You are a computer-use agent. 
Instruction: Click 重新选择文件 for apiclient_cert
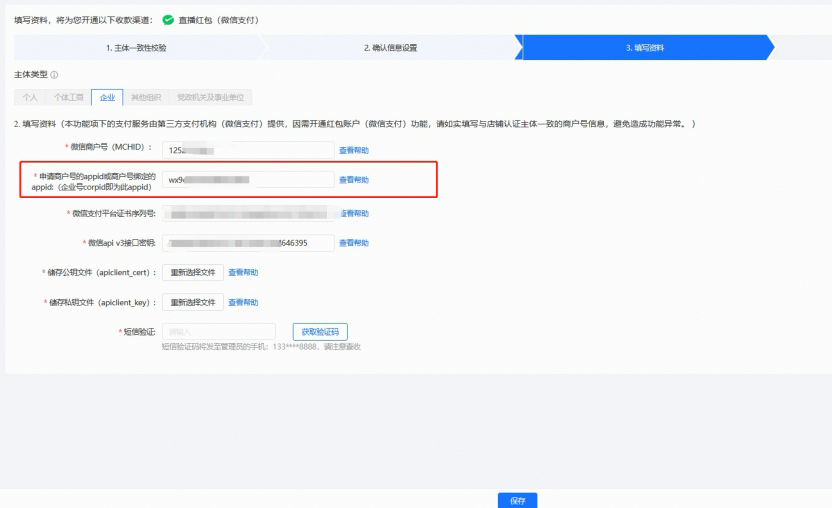[193, 272]
